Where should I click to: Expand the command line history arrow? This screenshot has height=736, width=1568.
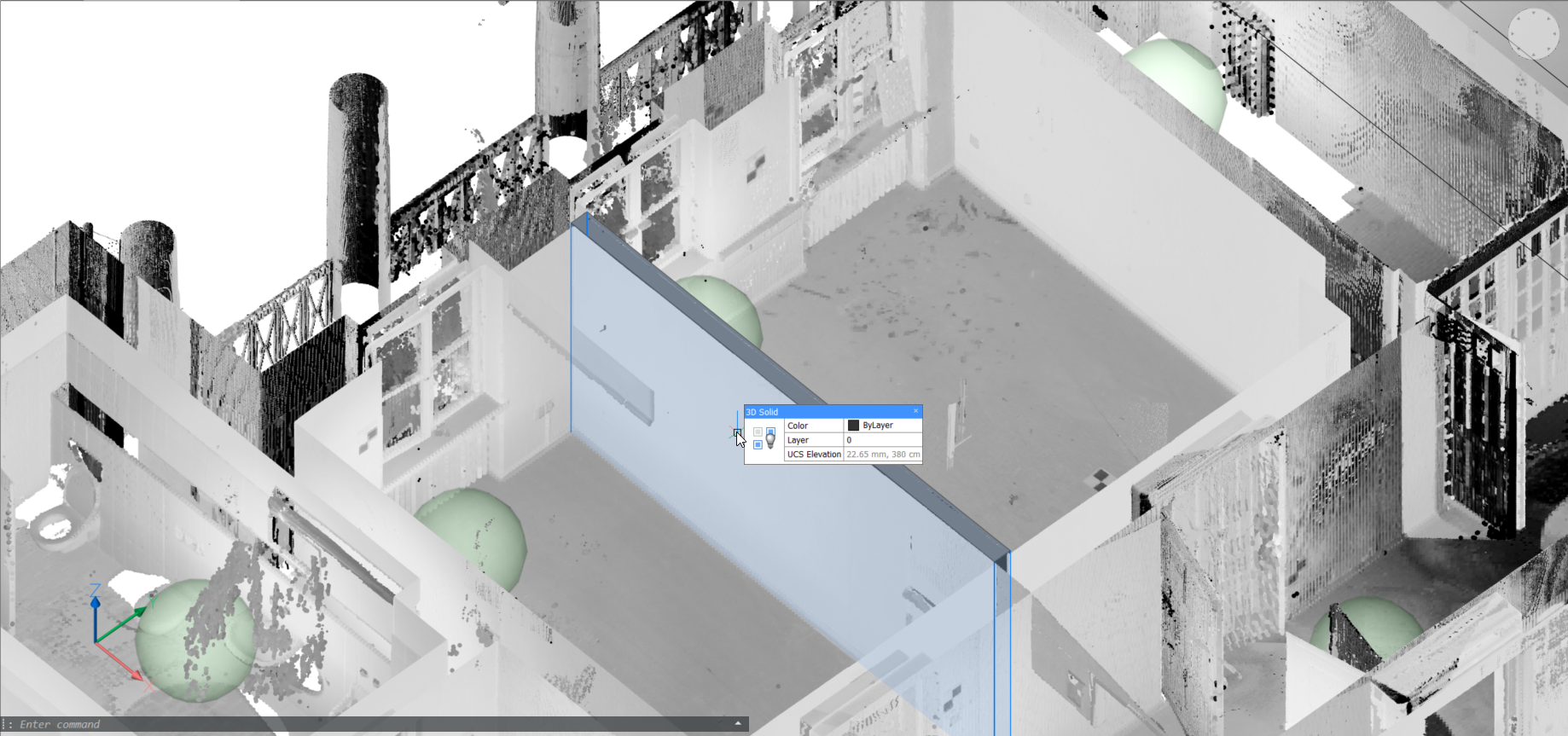click(738, 723)
